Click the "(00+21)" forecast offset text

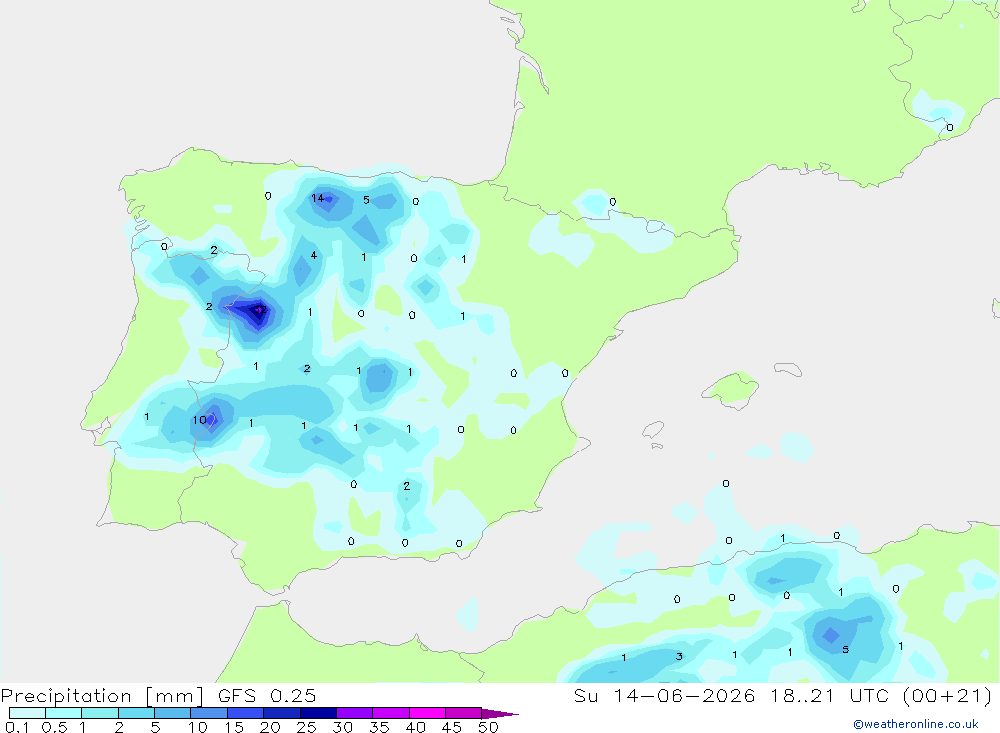coord(947,696)
